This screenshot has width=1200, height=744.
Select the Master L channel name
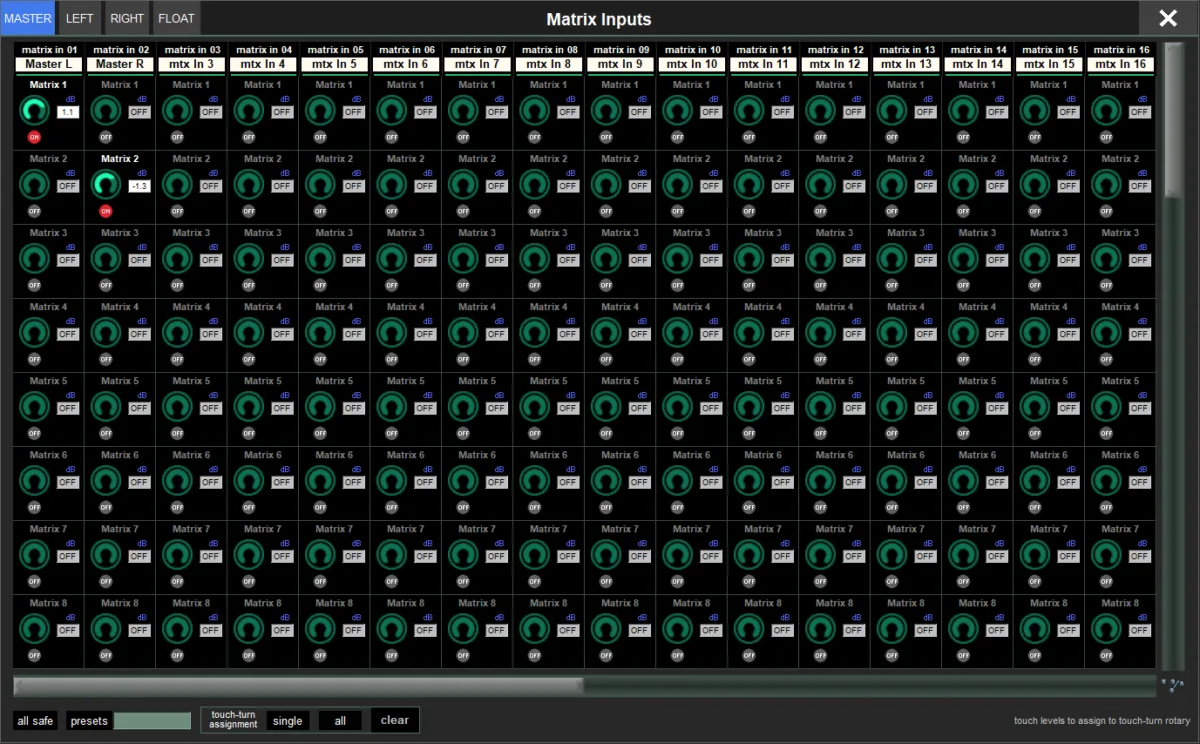pos(48,64)
